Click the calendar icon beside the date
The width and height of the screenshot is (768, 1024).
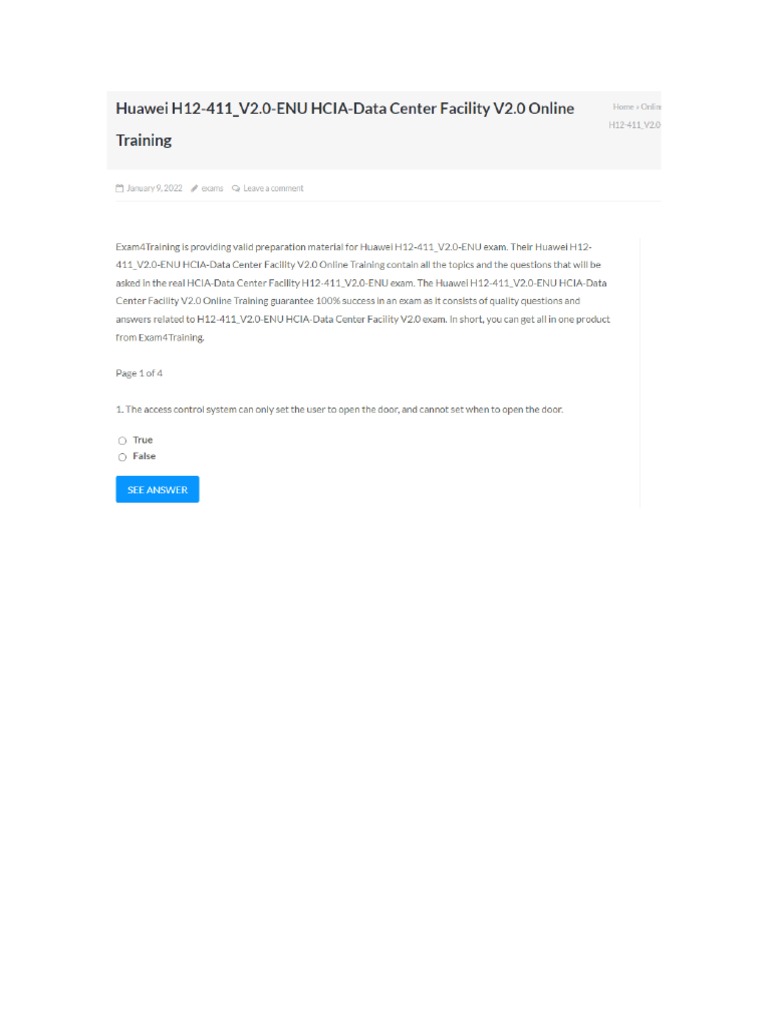(120, 188)
